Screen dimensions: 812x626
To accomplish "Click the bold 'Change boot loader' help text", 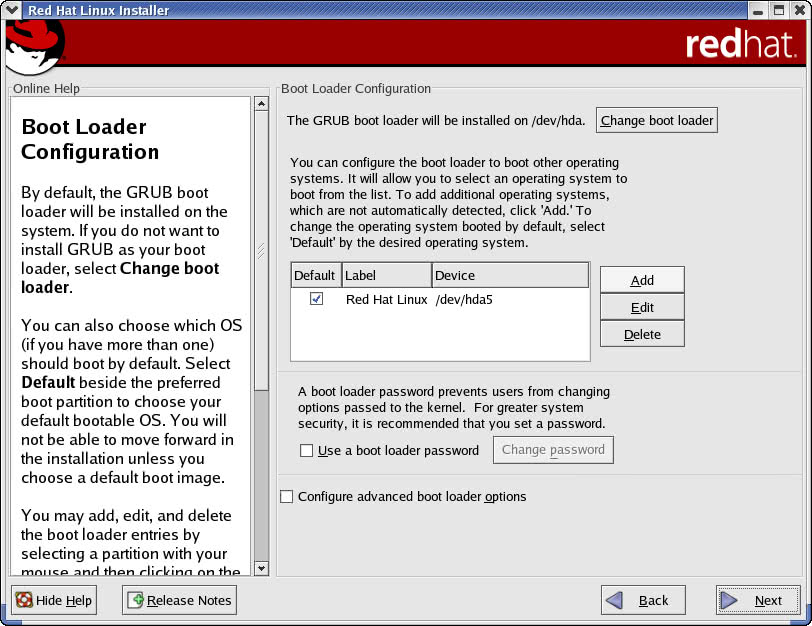I will 120,278.
